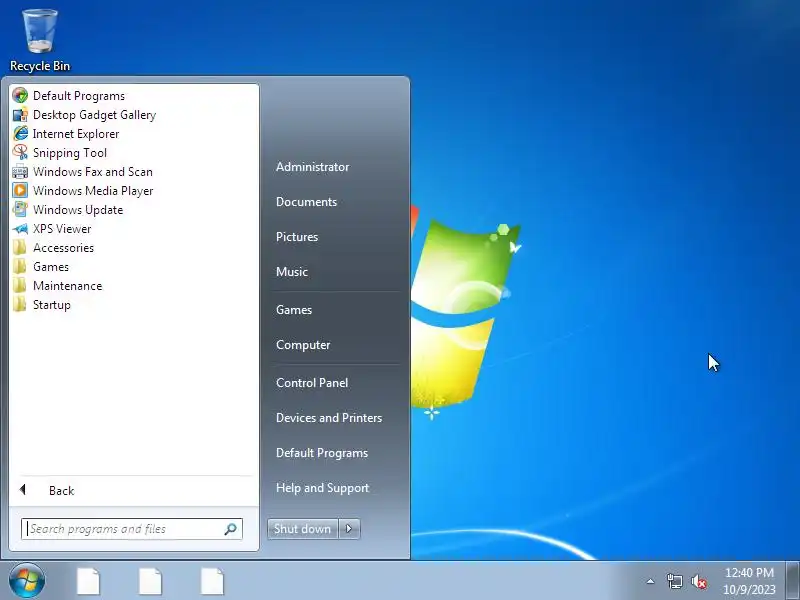This screenshot has width=800, height=600.
Task: Launch Desktop Gadget Gallery label
Action: 94,115
